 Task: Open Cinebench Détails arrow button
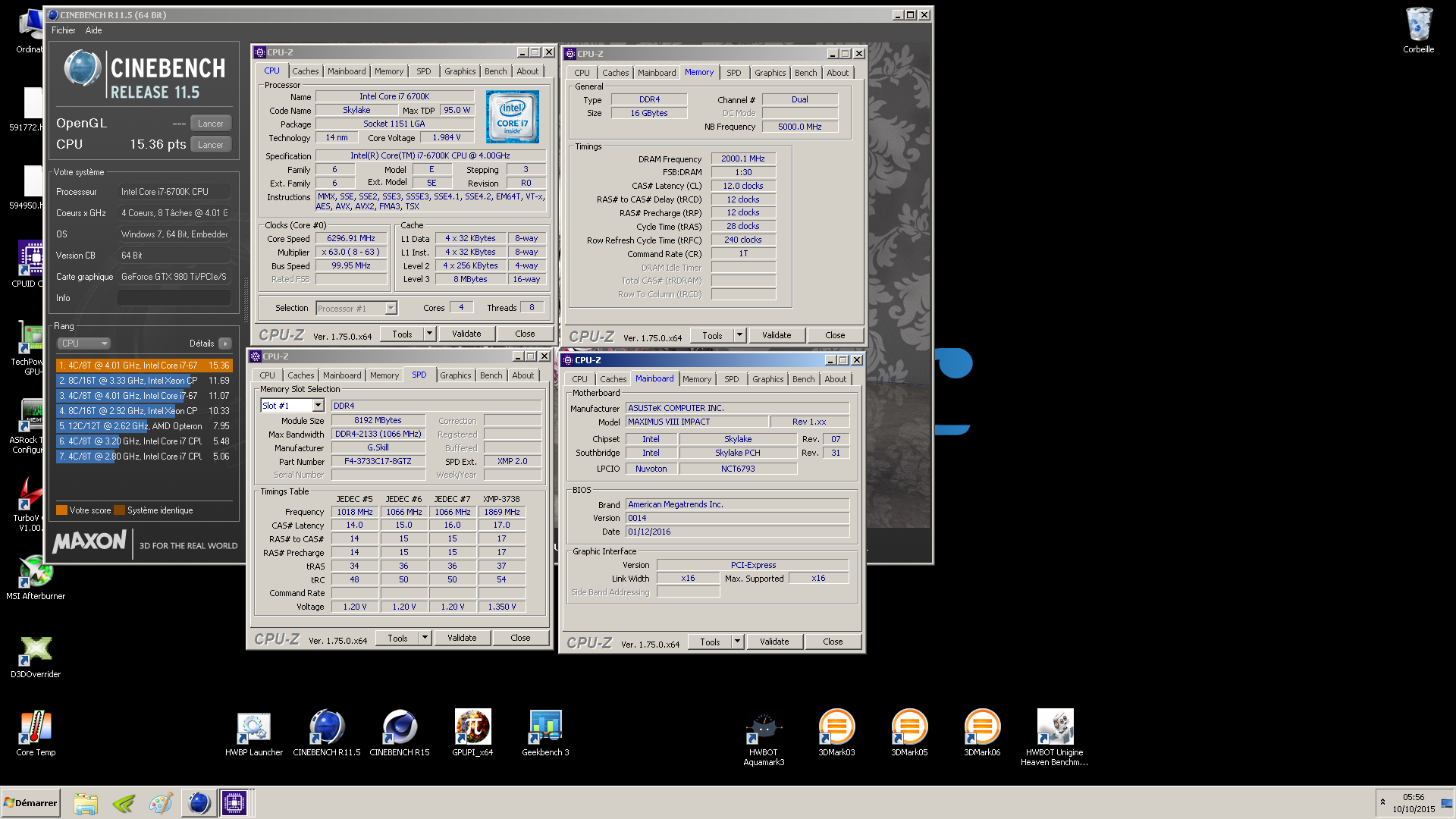point(225,344)
